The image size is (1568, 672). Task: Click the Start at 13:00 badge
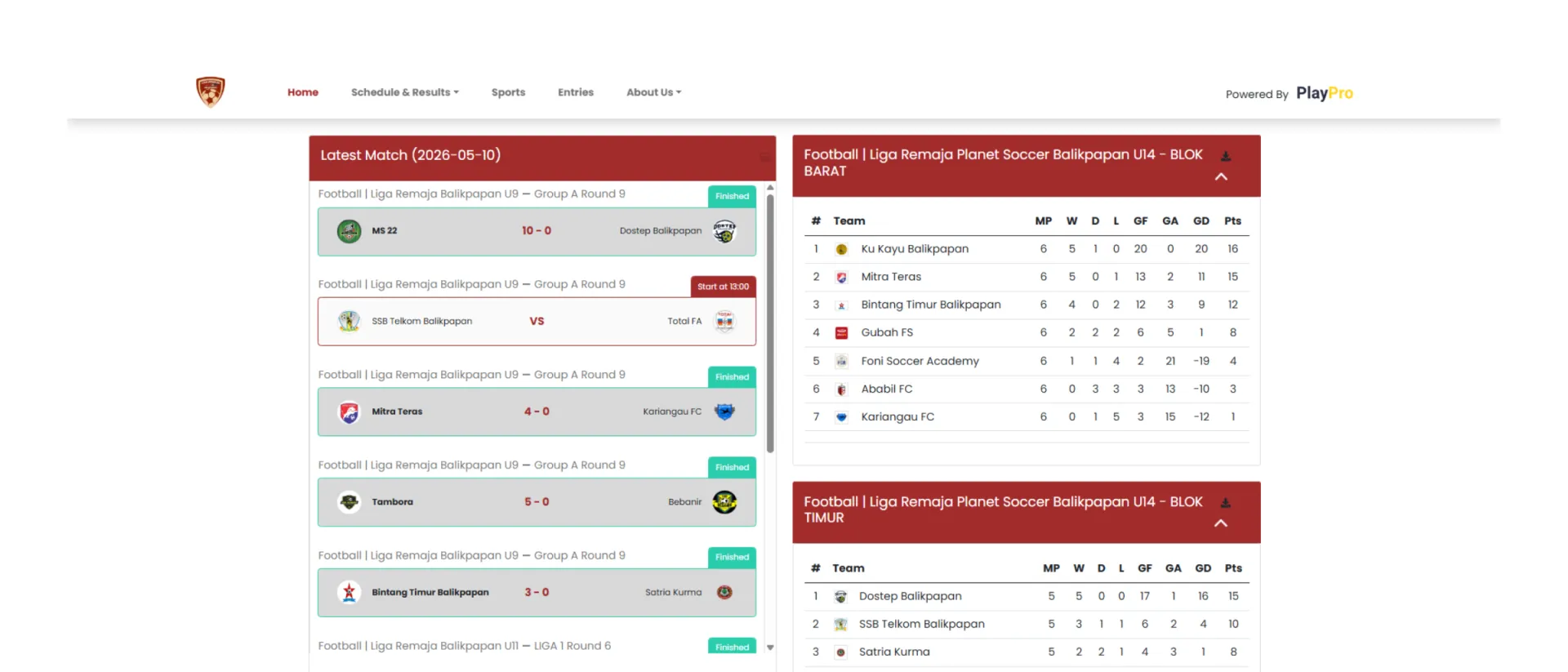724,287
